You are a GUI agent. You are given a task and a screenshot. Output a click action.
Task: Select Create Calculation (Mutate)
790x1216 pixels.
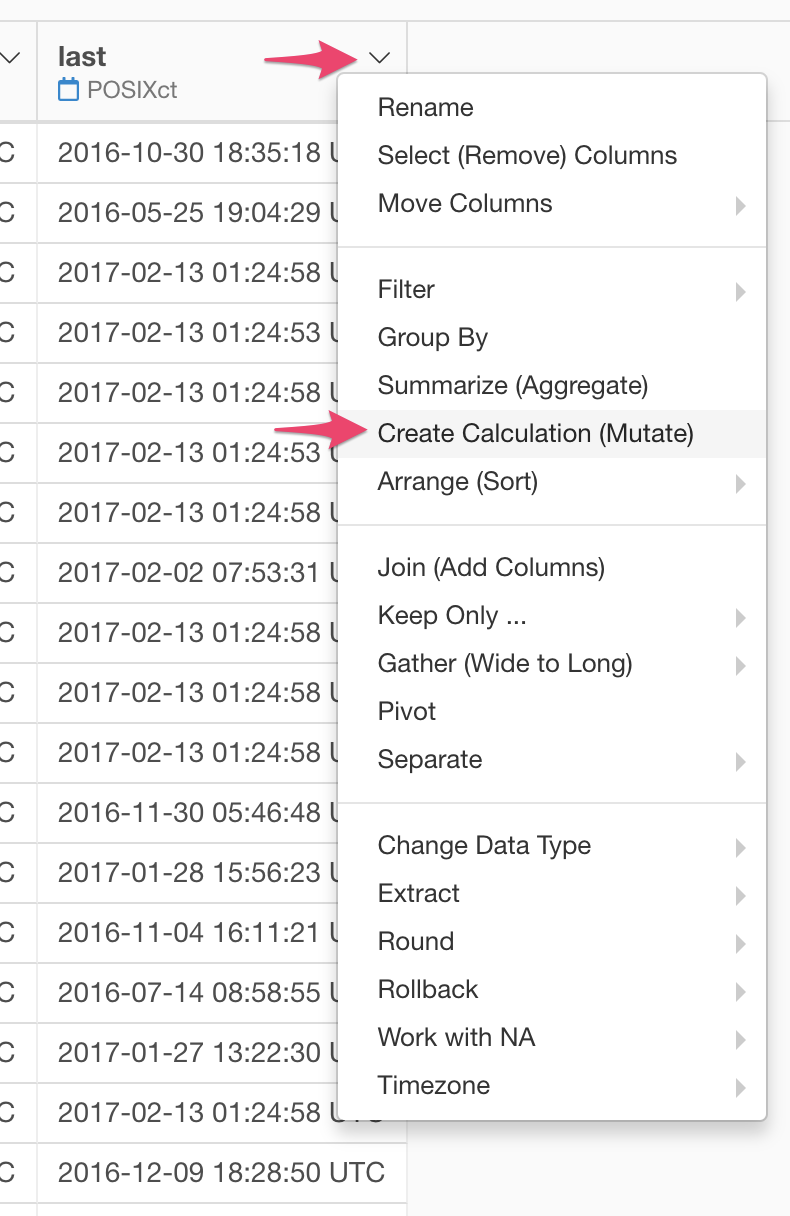(x=535, y=433)
